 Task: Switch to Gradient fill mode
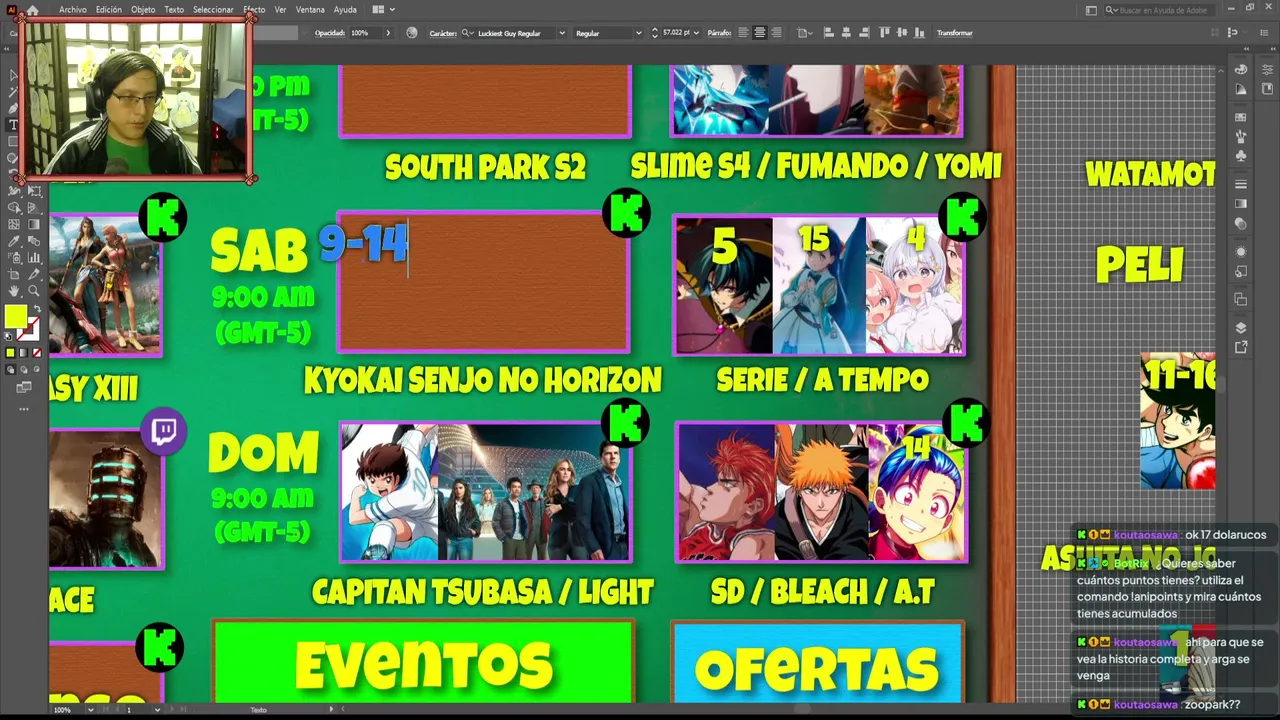[23, 352]
